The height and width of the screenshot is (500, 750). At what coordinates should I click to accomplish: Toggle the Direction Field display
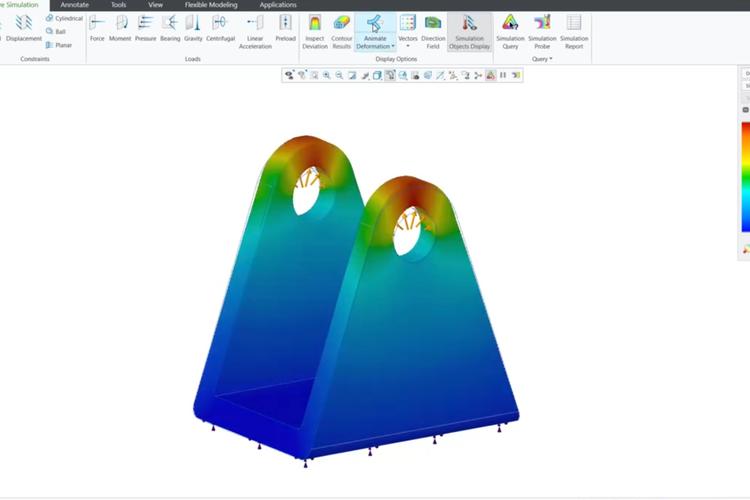click(433, 28)
